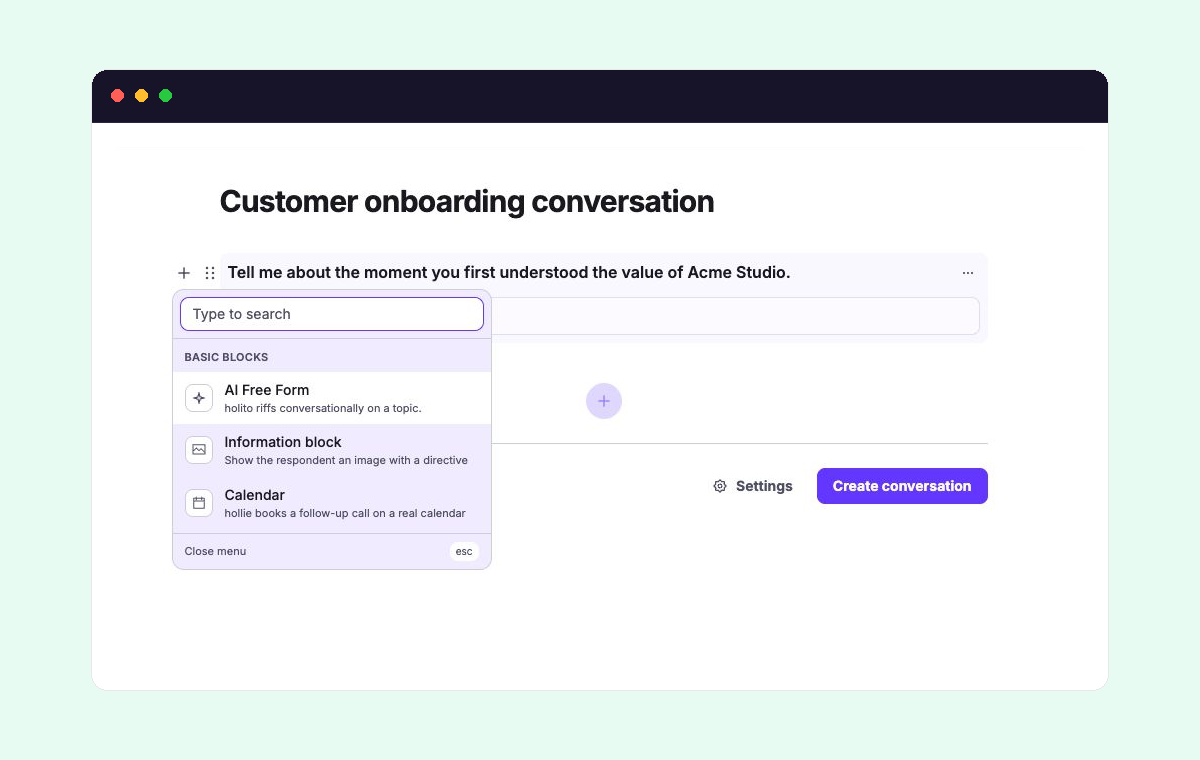Focus the Type to search field
This screenshot has width=1200, height=760.
[332, 314]
